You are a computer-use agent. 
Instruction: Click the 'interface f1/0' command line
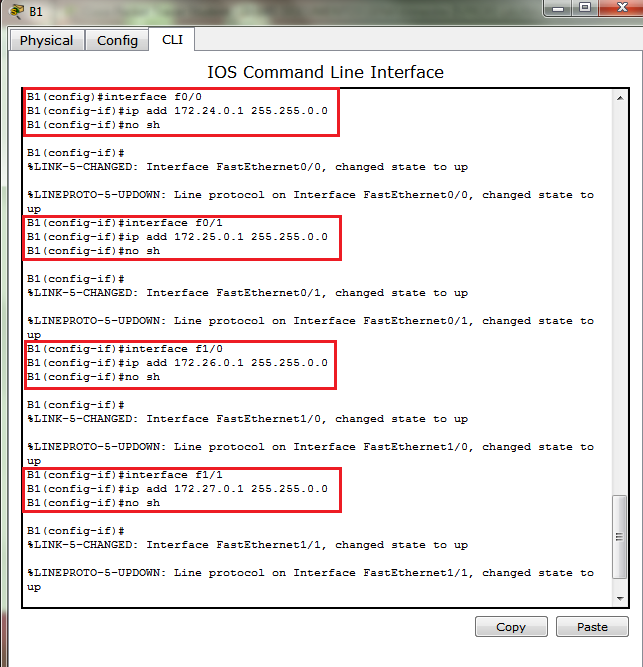pos(125,349)
